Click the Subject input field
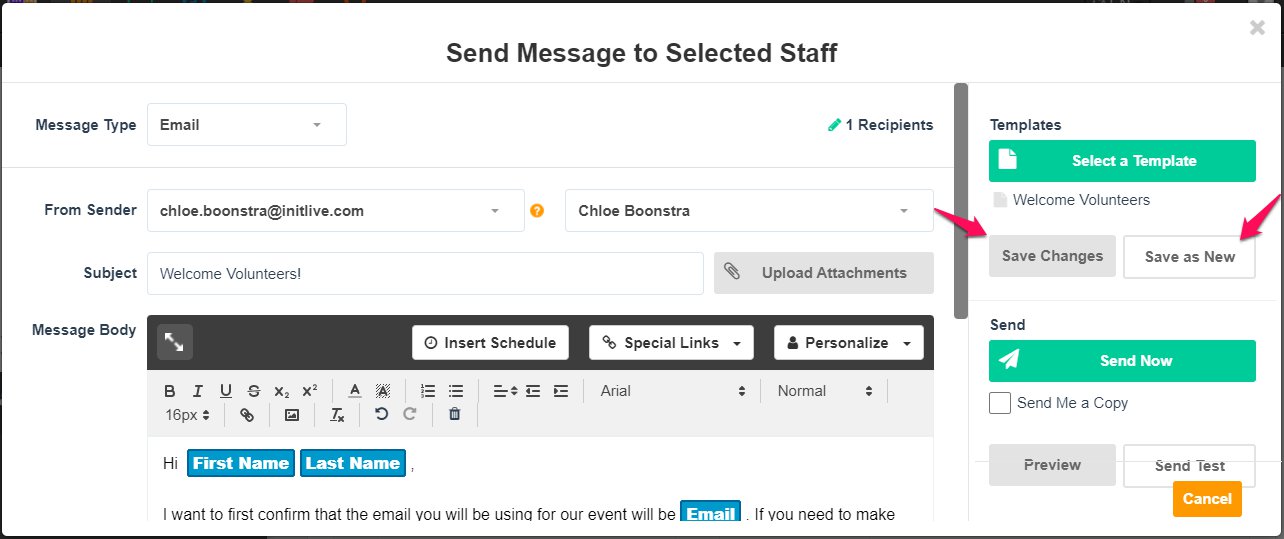Image resolution: width=1284 pixels, height=539 pixels. click(x=425, y=273)
